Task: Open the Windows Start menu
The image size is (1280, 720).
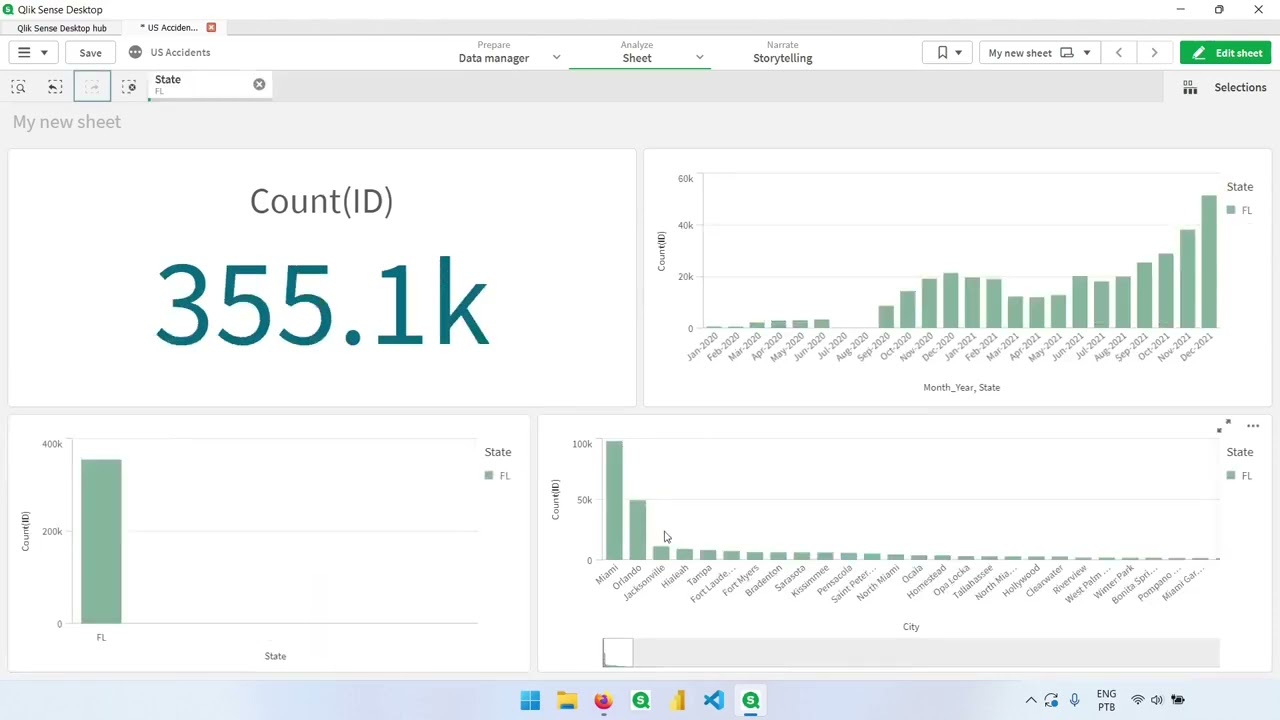Action: point(530,701)
